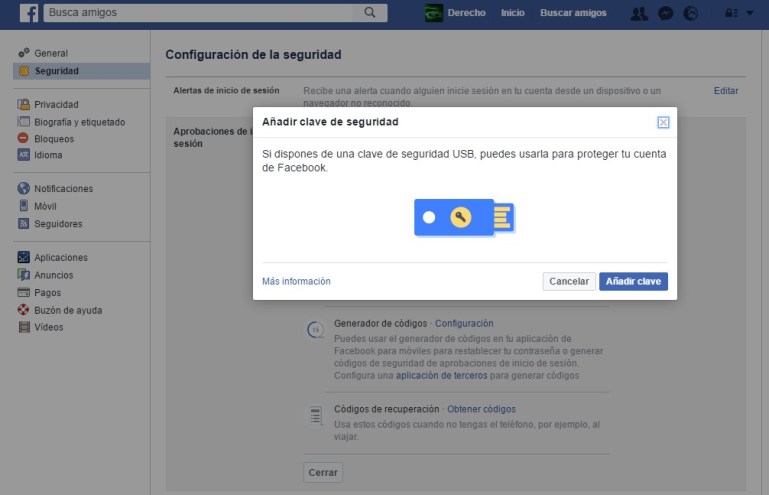Click the Anuncios icon

click(24, 275)
